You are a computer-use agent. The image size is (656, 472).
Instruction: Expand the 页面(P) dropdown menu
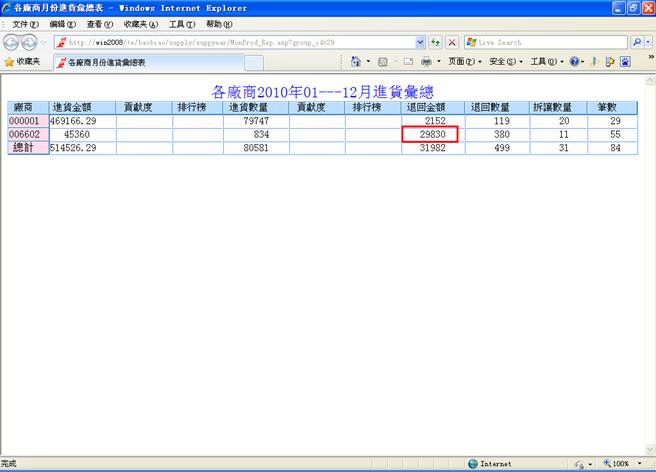click(465, 62)
